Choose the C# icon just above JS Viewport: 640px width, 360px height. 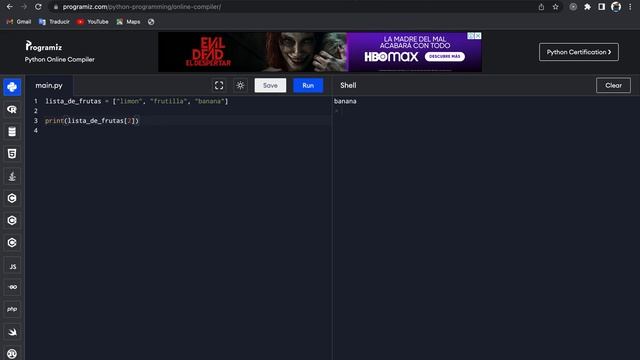click(12, 243)
